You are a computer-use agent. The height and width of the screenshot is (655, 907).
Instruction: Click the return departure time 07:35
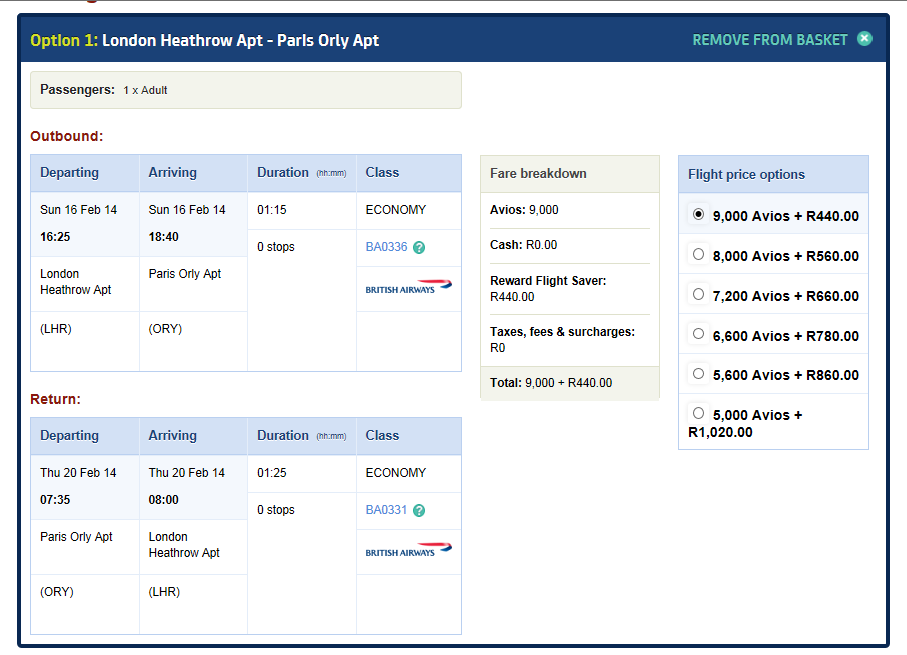click(x=55, y=500)
